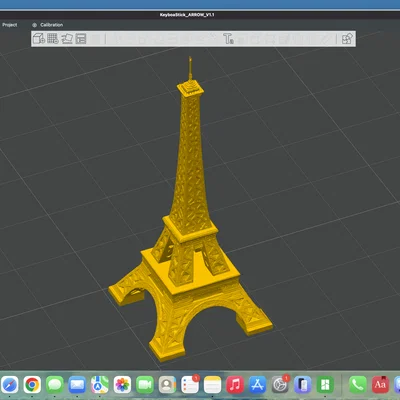Open Safari from the dock
This screenshot has height=400, width=400.
click(9, 385)
